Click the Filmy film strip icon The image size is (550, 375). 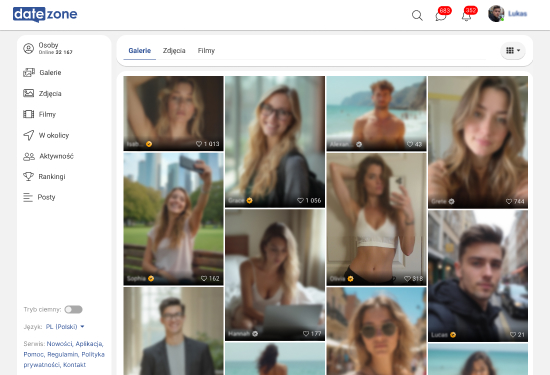coord(28,114)
